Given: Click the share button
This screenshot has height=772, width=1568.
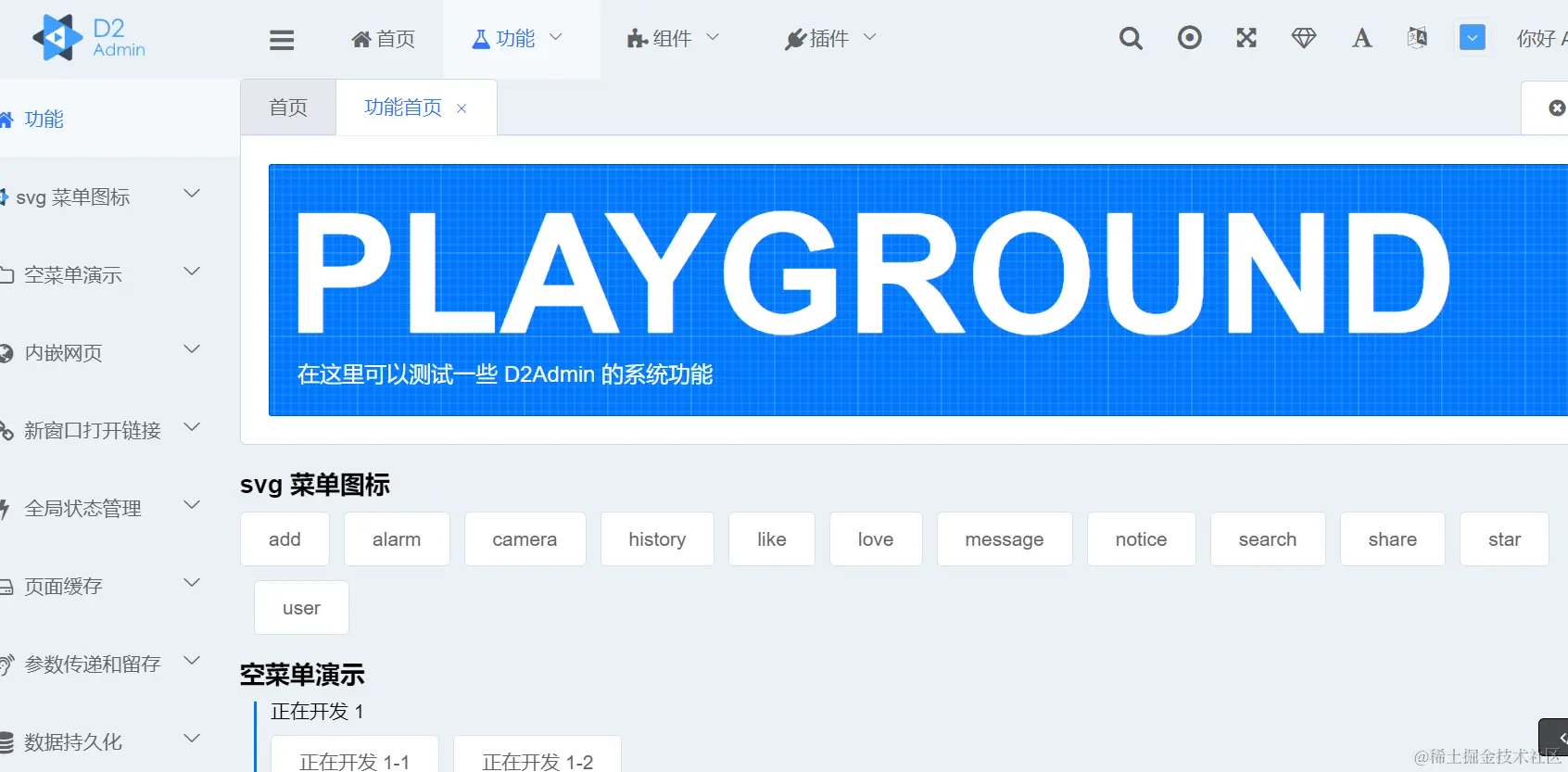Looking at the screenshot, I should [1393, 539].
